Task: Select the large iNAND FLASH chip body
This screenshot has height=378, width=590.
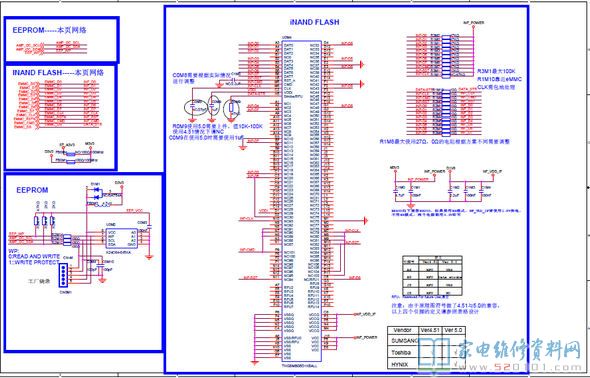Action: point(301,201)
